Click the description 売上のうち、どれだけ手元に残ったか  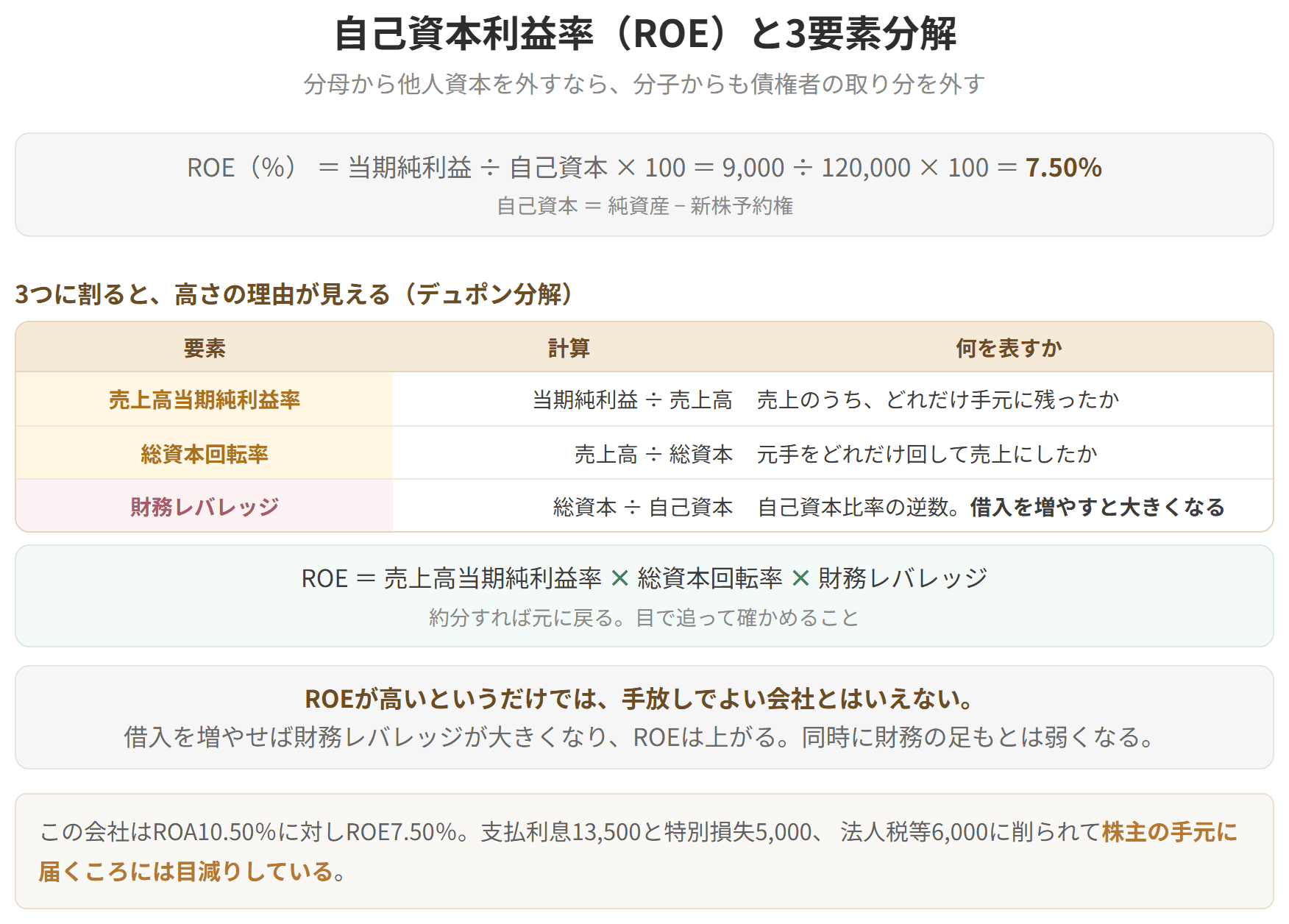(938, 399)
